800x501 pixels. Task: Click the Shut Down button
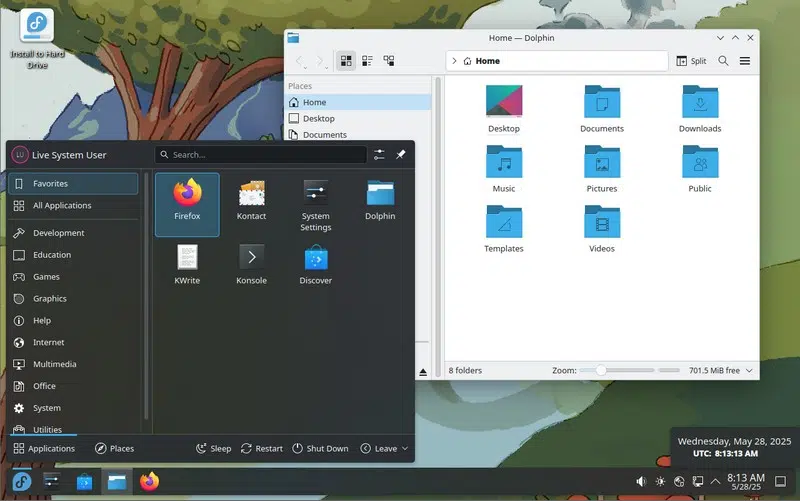tap(320, 449)
